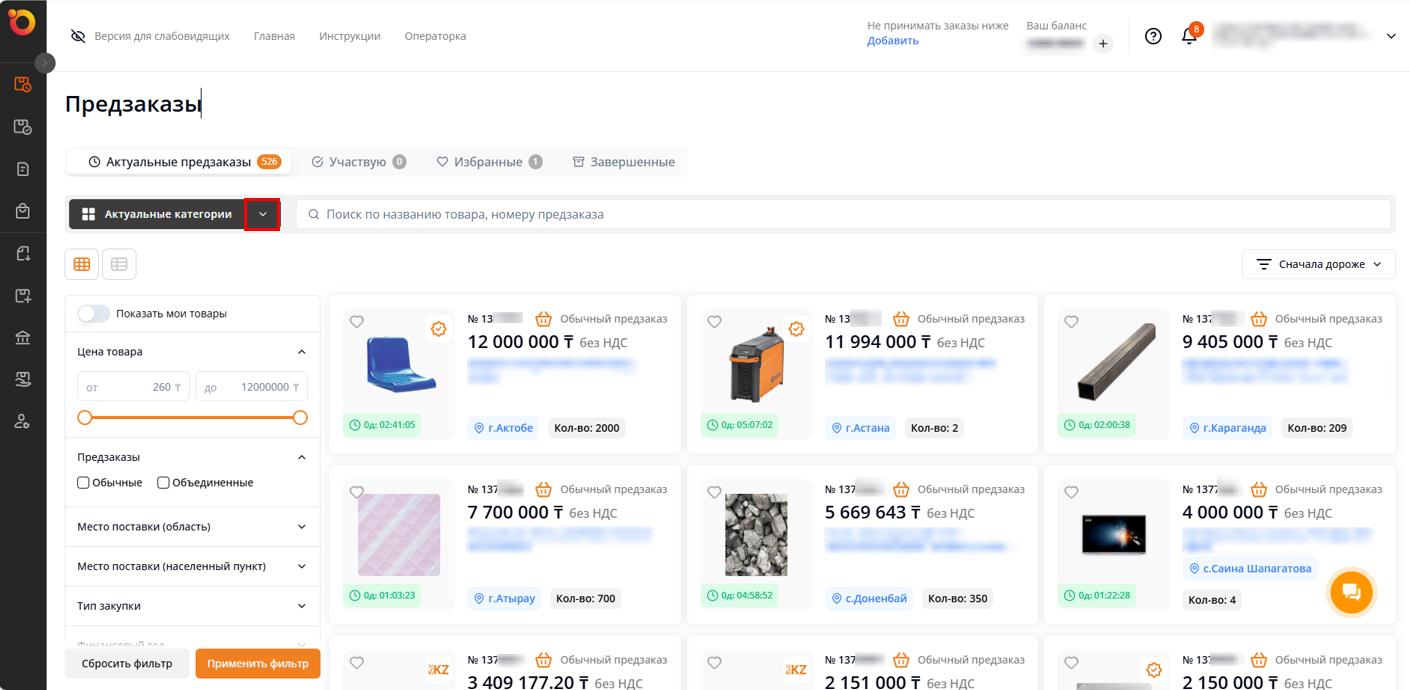
Task: Open the document icon in left sidebar
Action: [x=23, y=169]
